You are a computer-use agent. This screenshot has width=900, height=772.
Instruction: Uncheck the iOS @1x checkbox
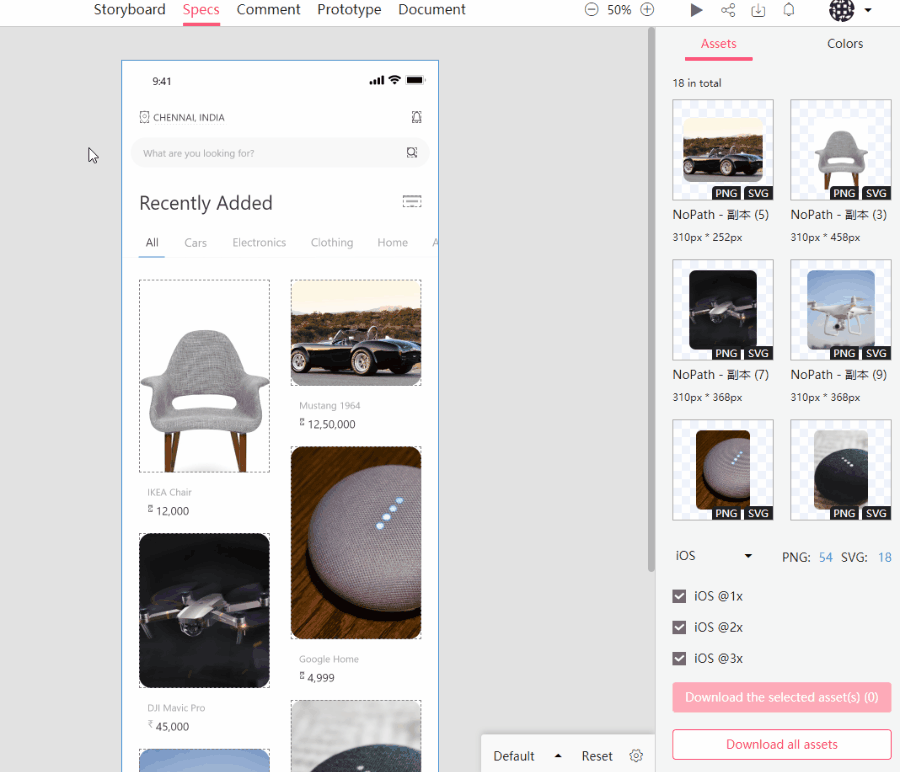(x=679, y=596)
